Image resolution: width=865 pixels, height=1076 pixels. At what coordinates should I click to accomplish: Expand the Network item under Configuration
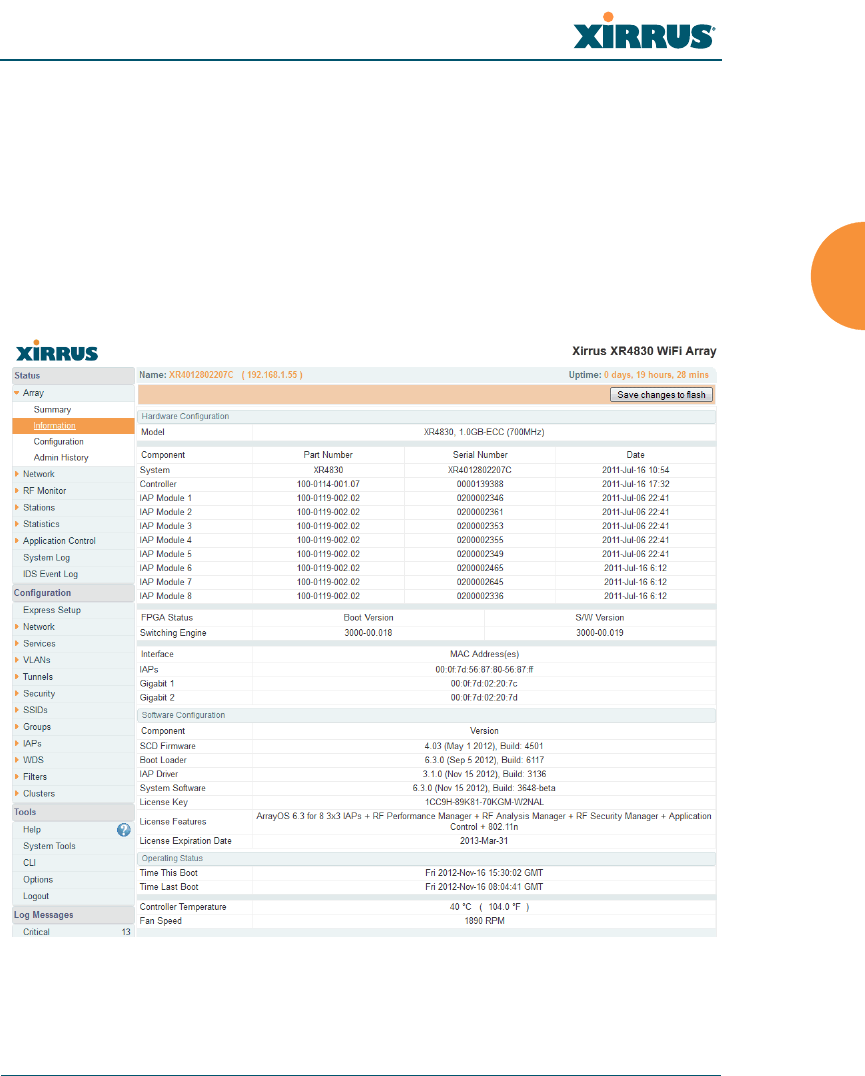point(16,627)
